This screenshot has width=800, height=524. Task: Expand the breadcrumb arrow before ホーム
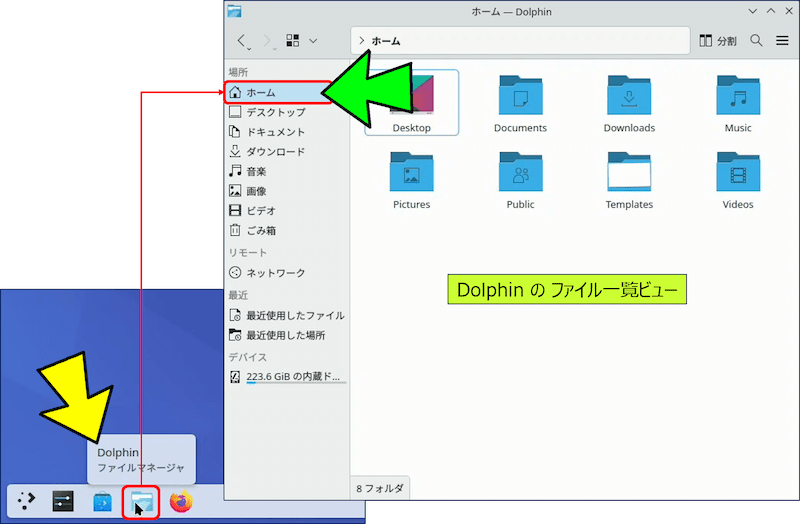tap(361, 41)
